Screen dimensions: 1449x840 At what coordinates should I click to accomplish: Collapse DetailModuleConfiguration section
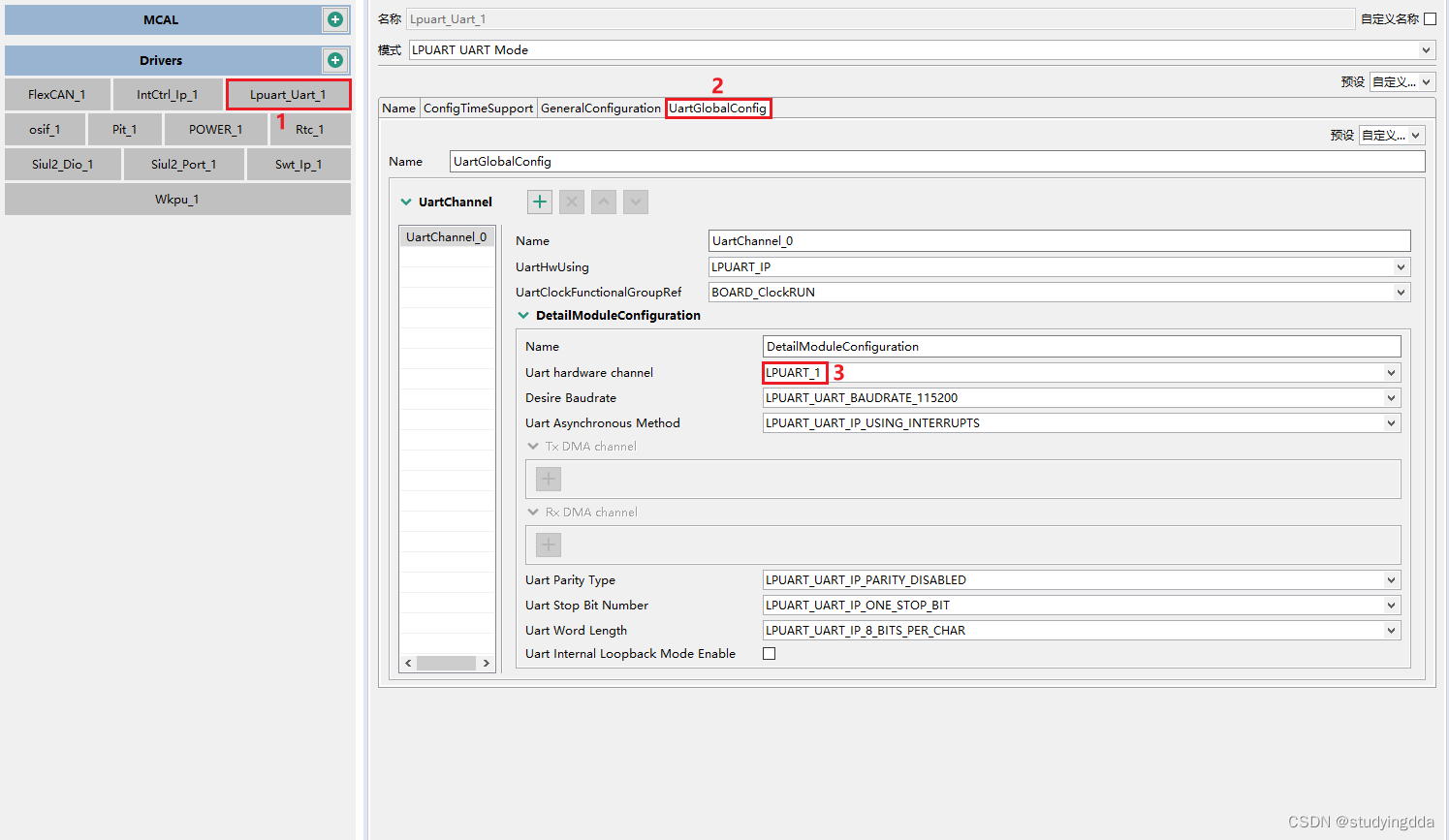(x=523, y=316)
